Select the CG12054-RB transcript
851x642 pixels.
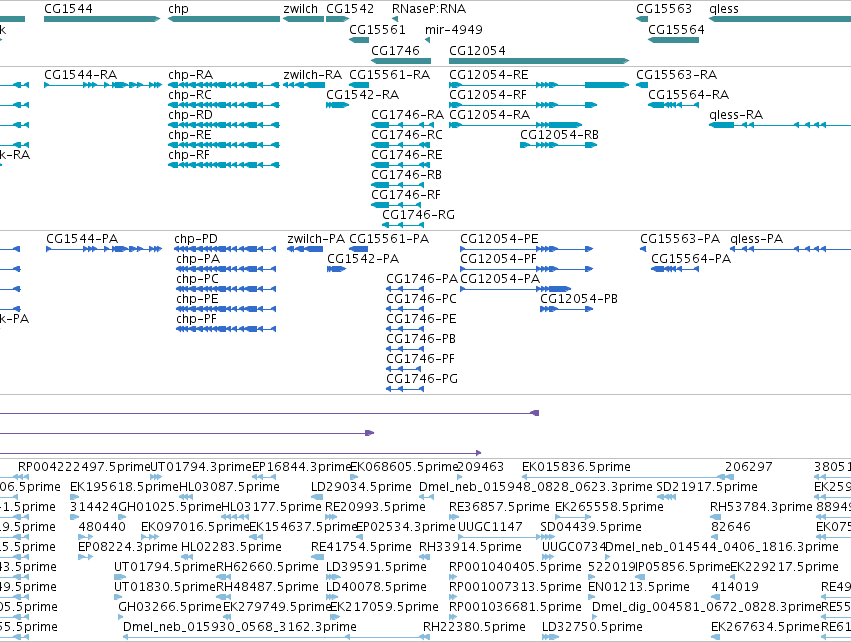558,145
